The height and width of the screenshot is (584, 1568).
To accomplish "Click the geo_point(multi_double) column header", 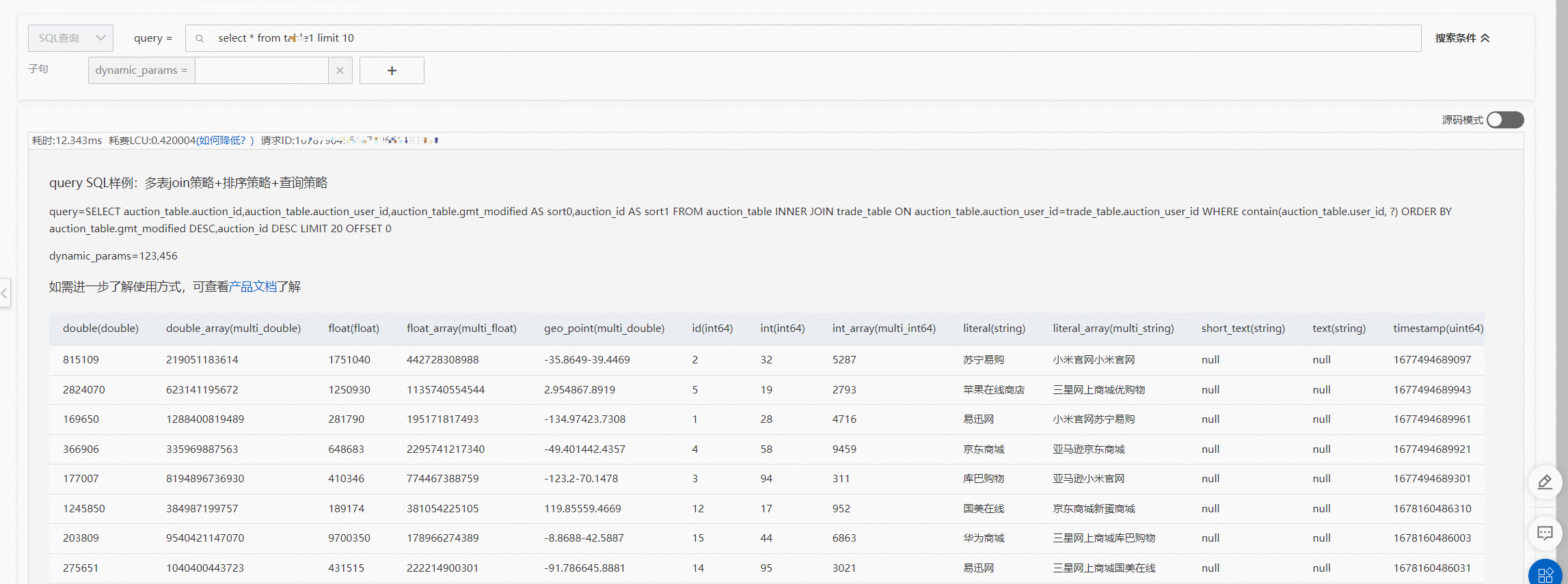I will point(604,329).
